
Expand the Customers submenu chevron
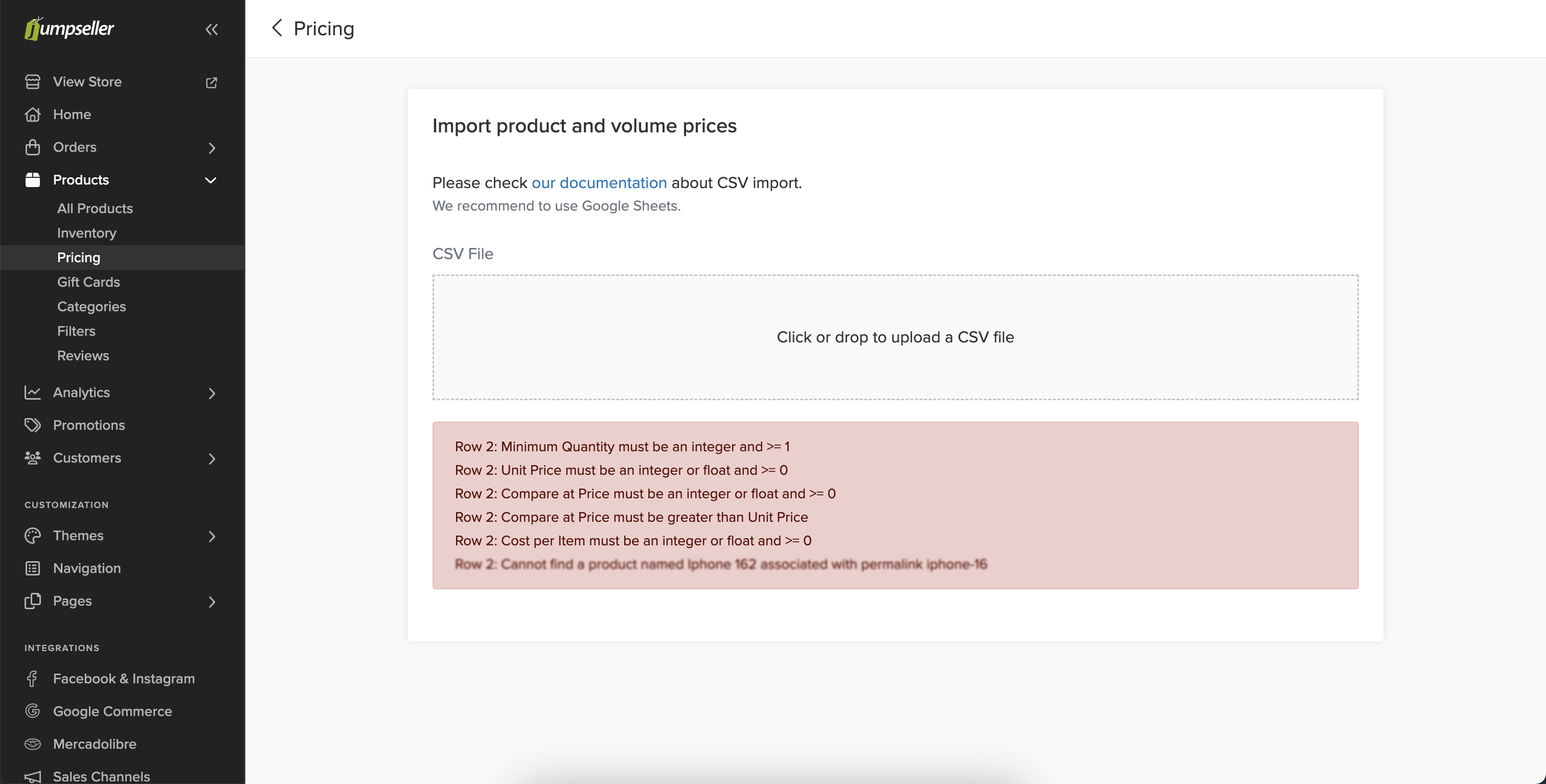point(211,458)
